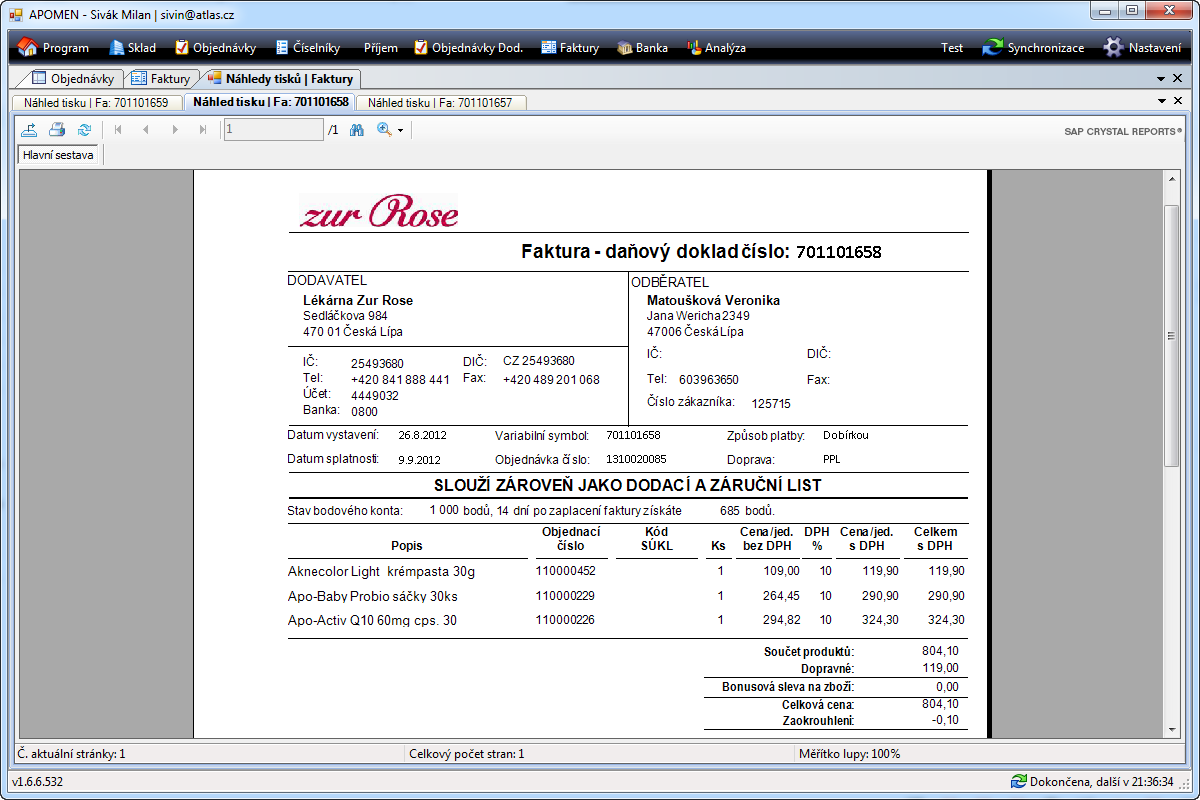
Task: Go to last page arrow
Action: [203, 129]
